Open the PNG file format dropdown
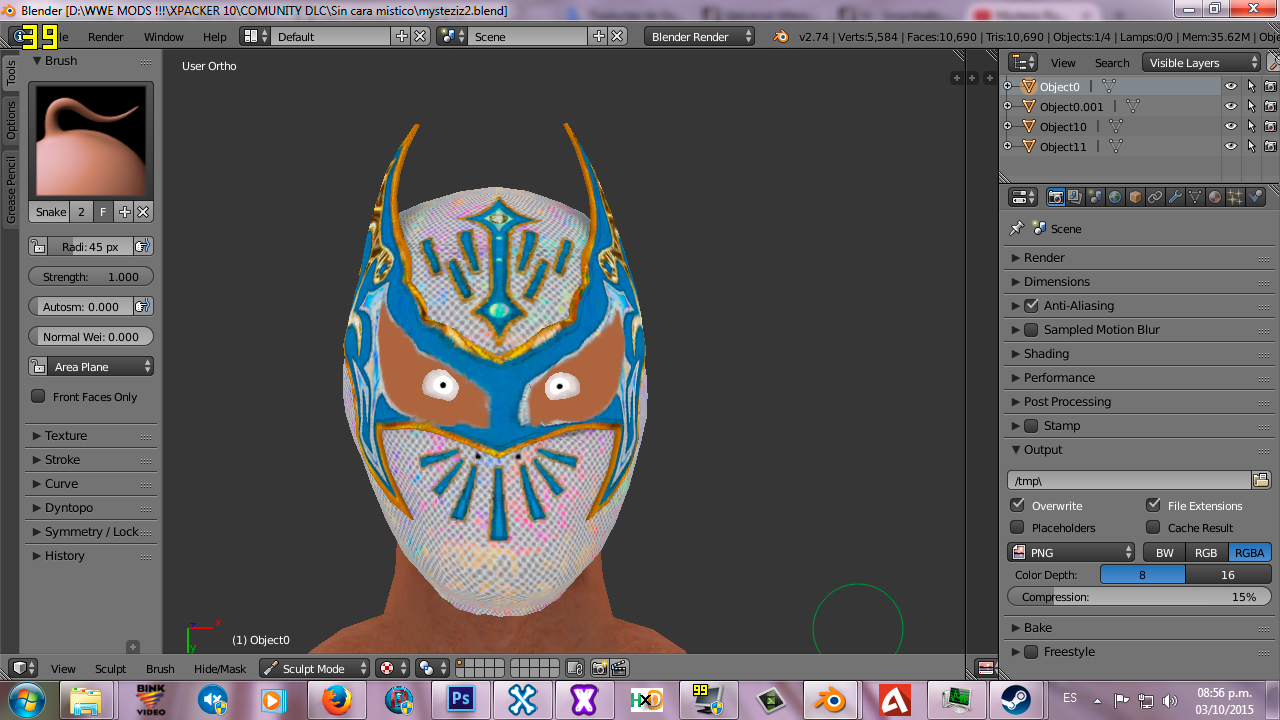This screenshot has height=720, width=1280. [1071, 552]
